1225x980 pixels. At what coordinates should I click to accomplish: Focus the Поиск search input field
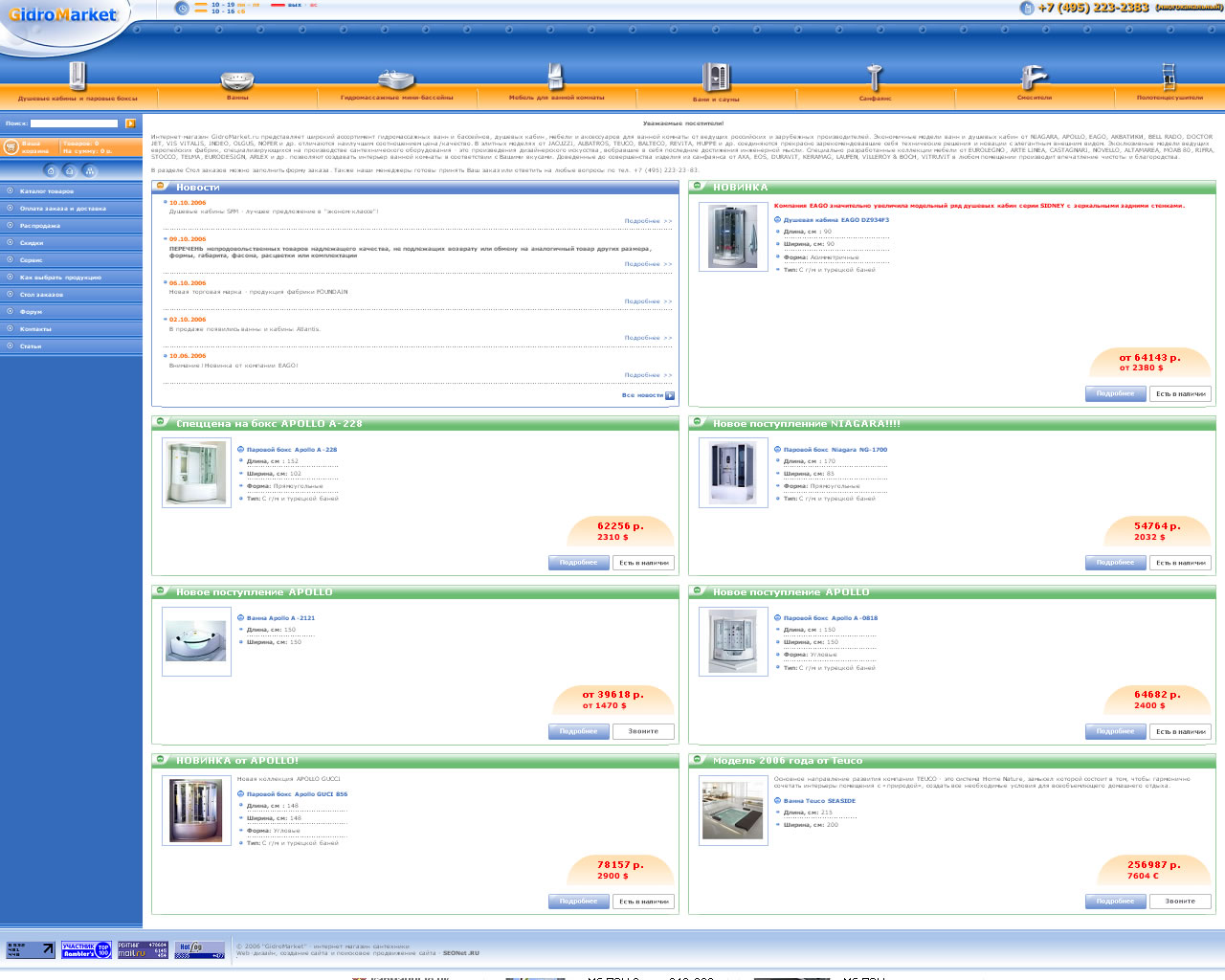(74, 123)
